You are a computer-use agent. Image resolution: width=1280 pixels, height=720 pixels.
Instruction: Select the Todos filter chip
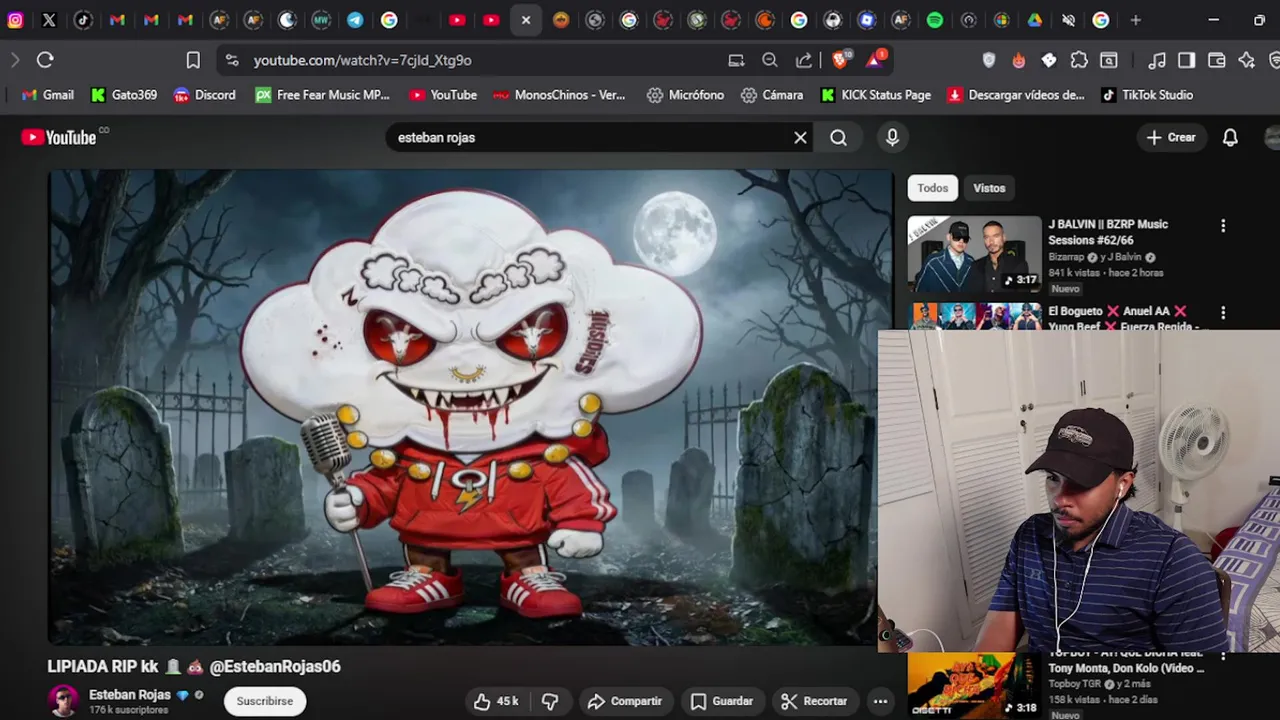[932, 188]
